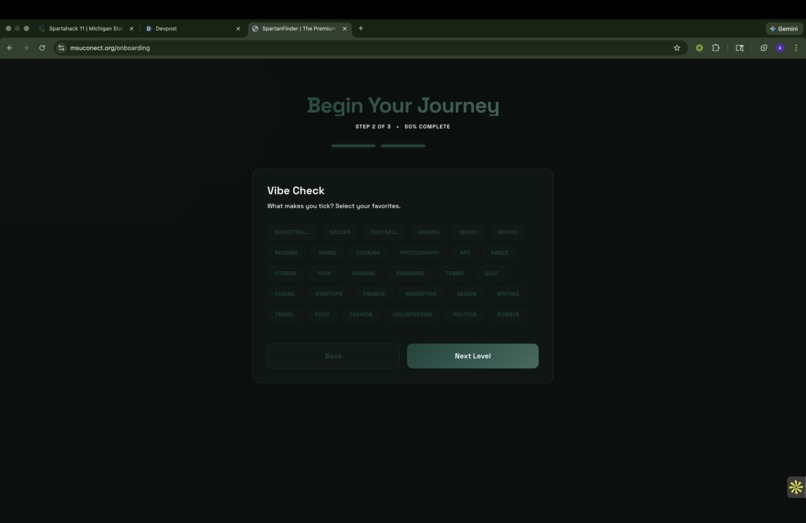
Task: Open a new tab with plus icon
Action: click(360, 28)
